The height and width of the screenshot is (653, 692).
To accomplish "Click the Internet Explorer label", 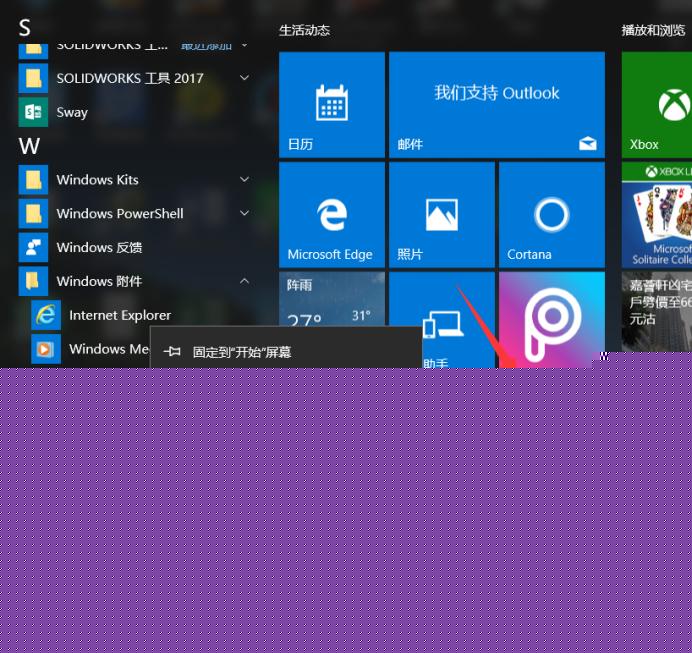I will 120,315.
